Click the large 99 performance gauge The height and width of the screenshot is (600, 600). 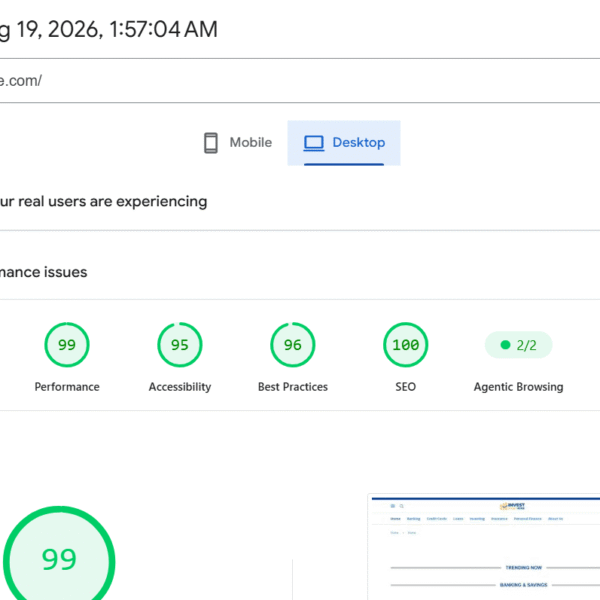tap(59, 561)
